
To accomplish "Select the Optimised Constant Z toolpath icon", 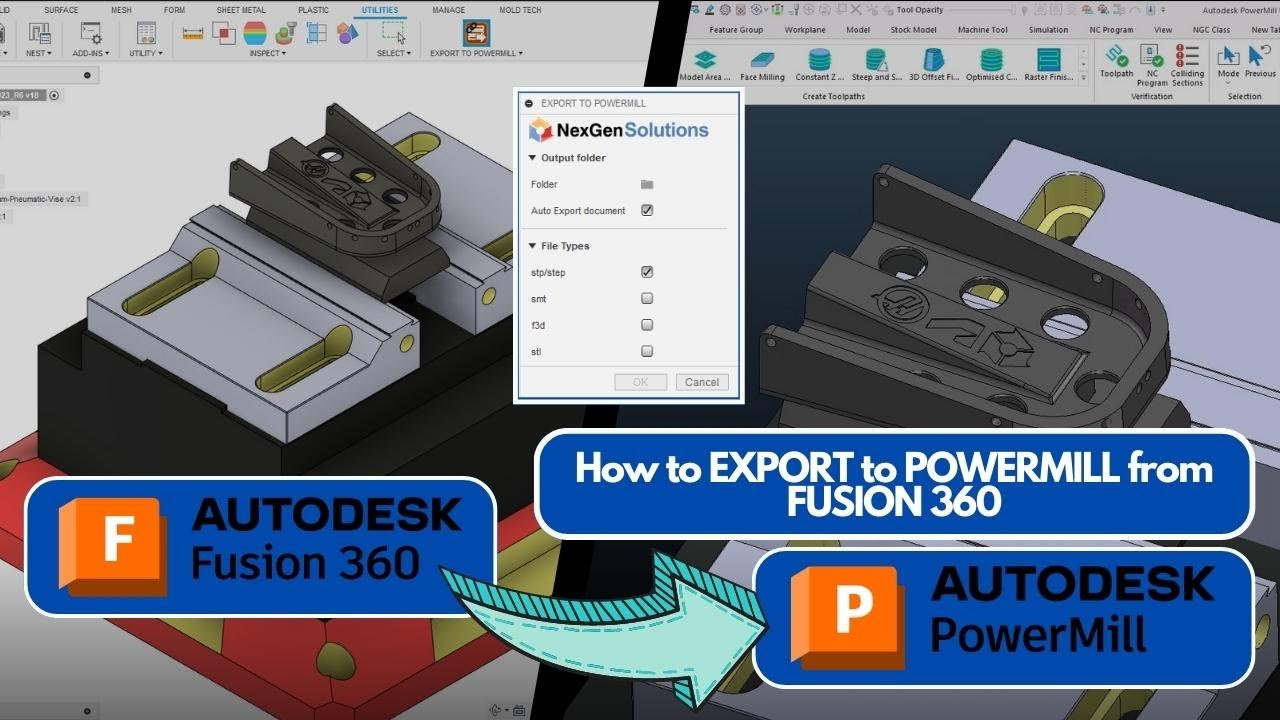I will [x=991, y=59].
